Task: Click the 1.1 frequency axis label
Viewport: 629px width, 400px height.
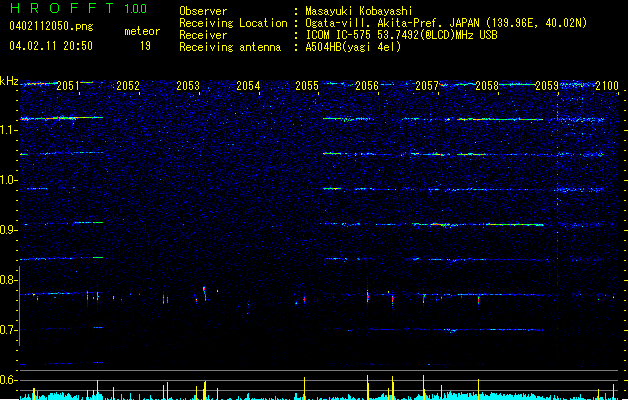Action: coord(9,130)
